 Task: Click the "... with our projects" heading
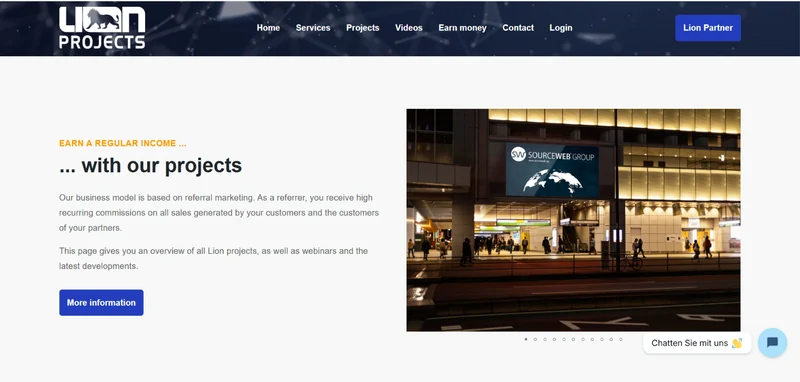(x=151, y=166)
